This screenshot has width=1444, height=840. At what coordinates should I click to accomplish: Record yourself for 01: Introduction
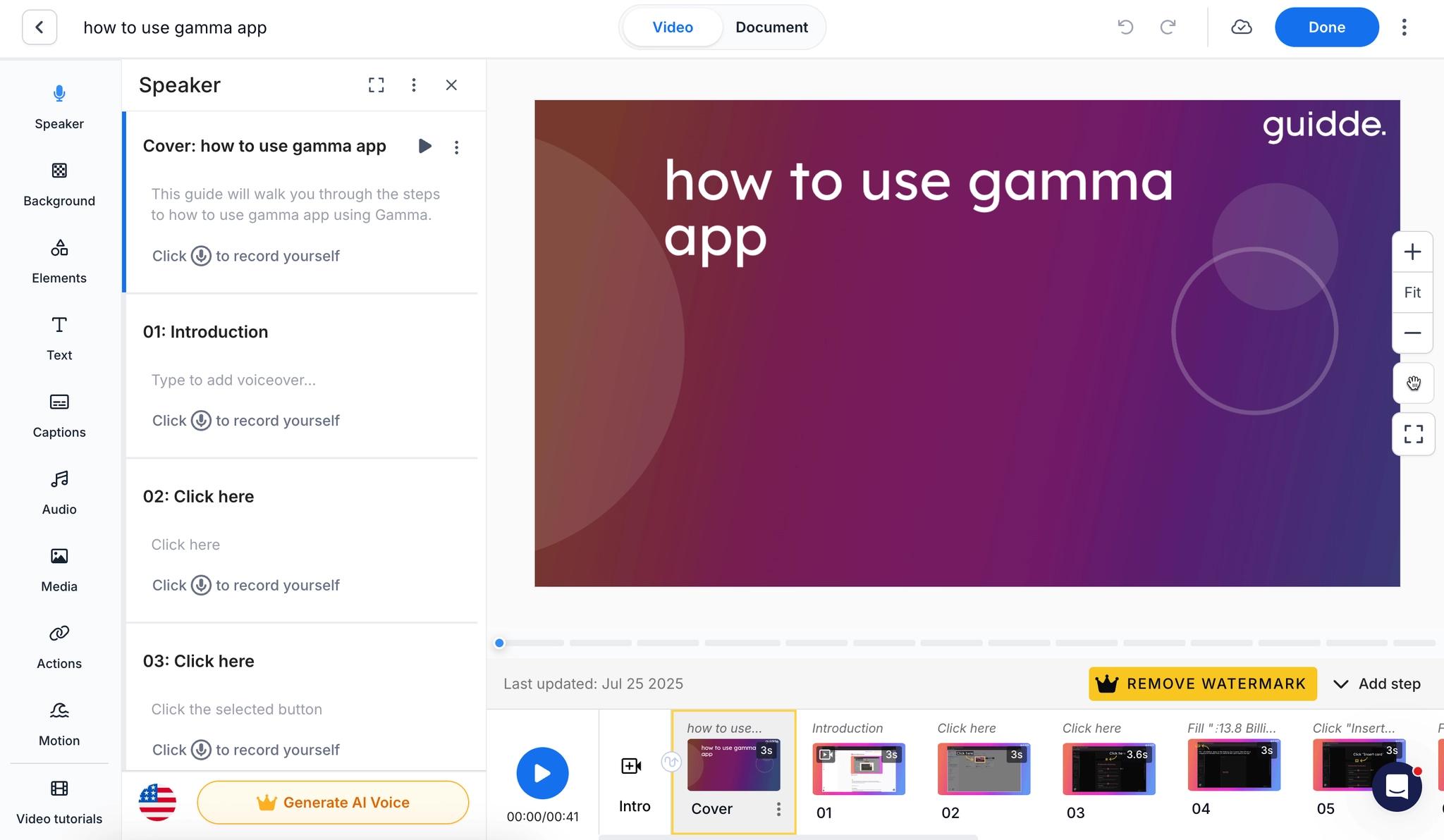[201, 421]
